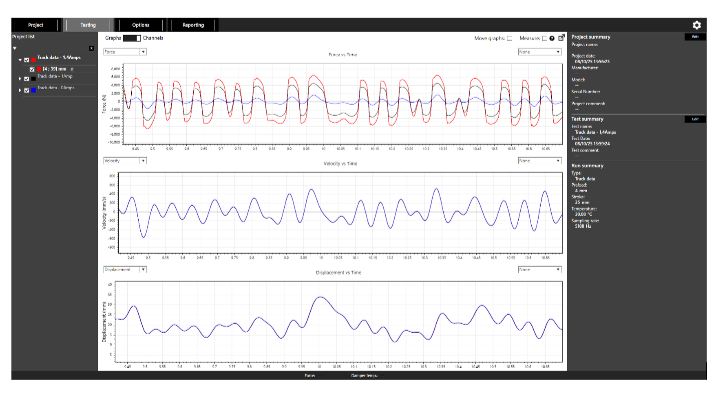This screenshot has height=406, width=725.
Task: Uncheck the blue track data checkbox
Action: tap(26, 89)
